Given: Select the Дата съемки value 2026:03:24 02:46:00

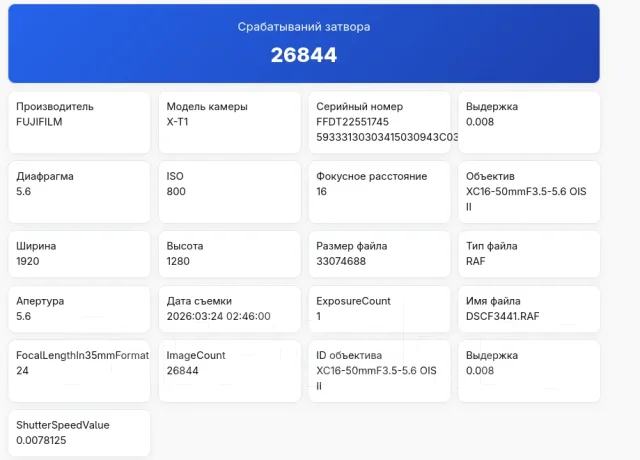Looking at the screenshot, I should pos(218,316).
